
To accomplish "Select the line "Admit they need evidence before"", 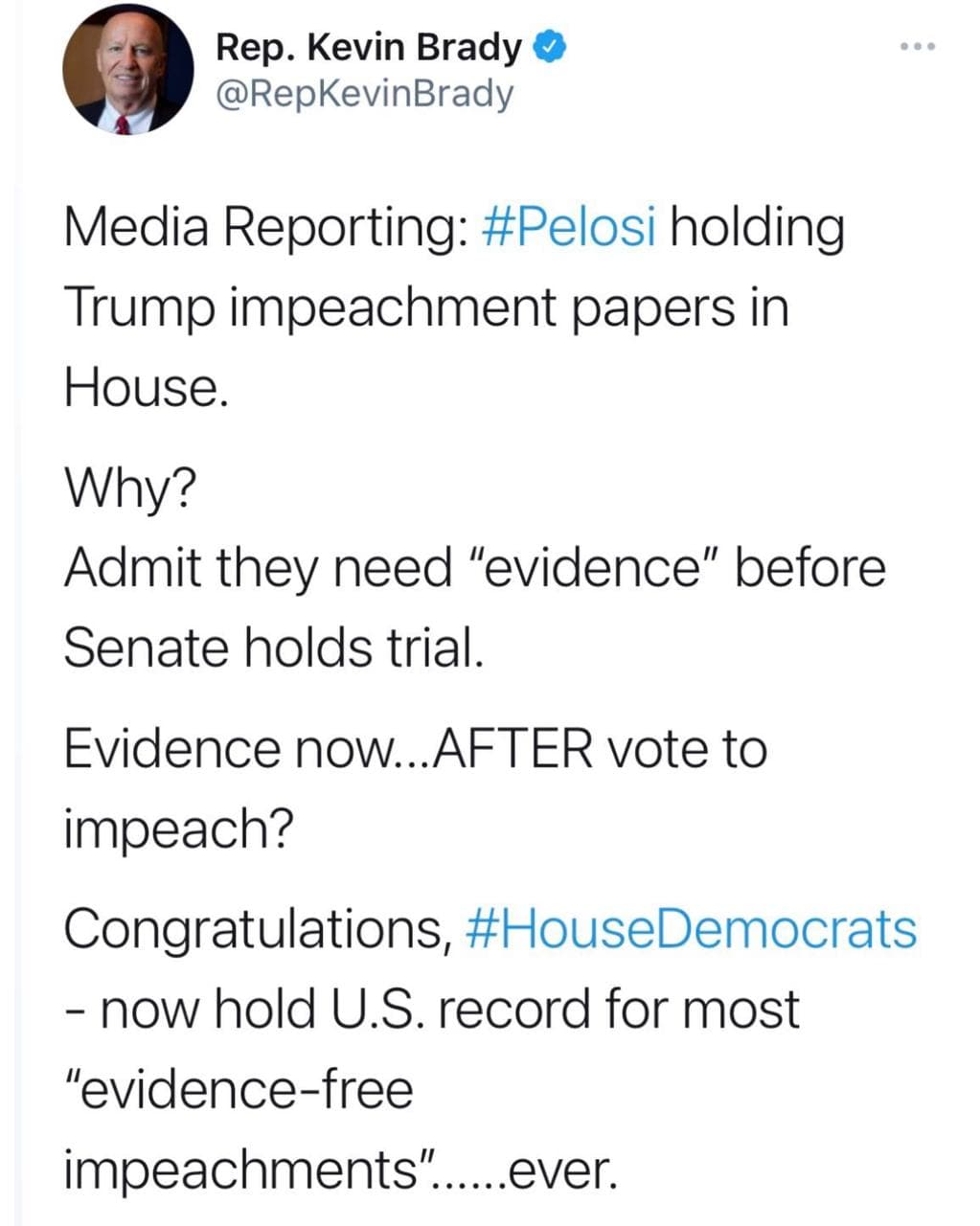I will coord(474,567).
